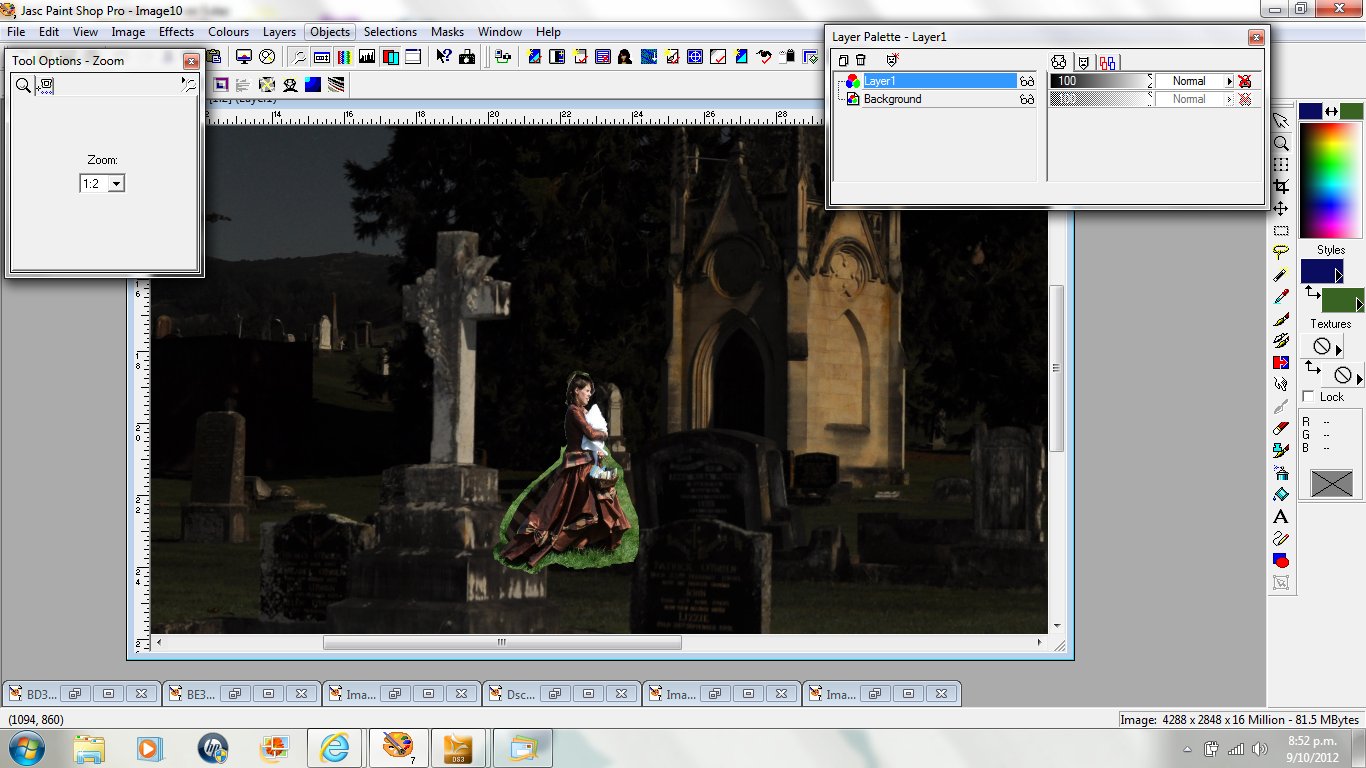This screenshot has width=1366, height=768.
Task: Select the Text tool
Action: coord(1281,517)
